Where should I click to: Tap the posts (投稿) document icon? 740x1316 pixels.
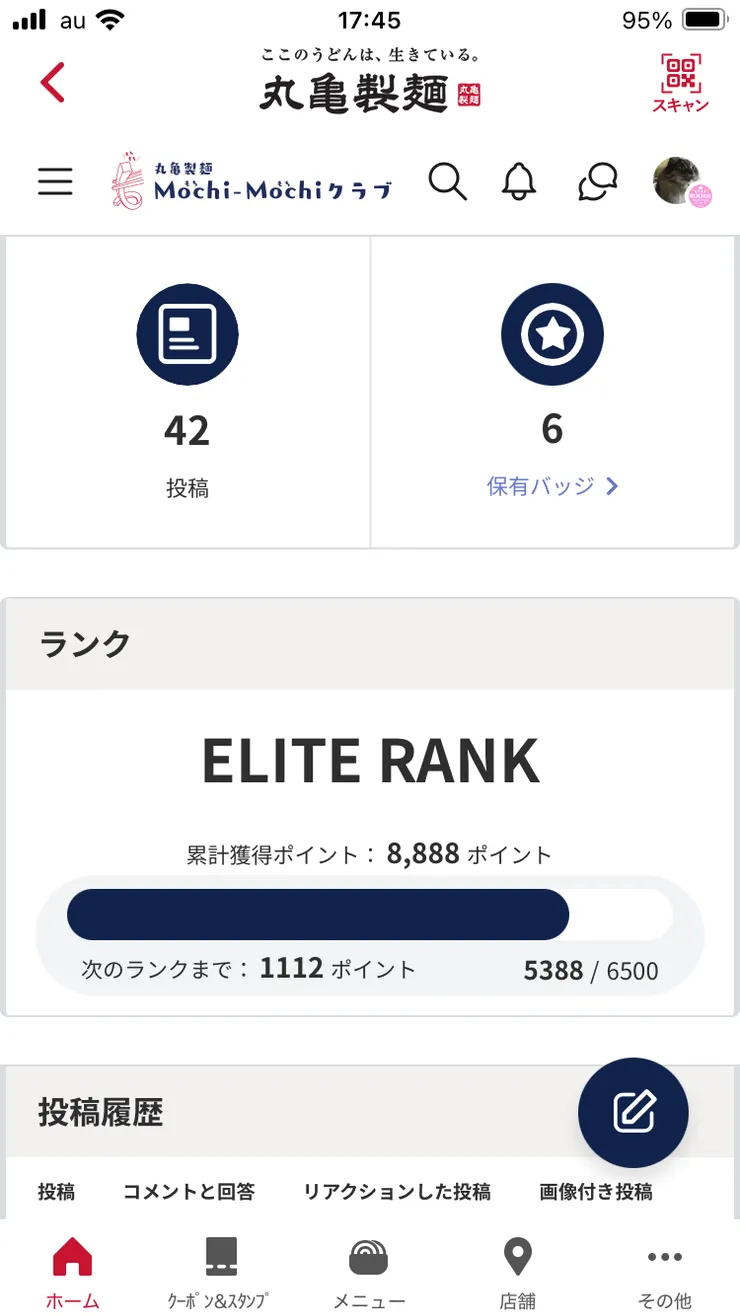187,334
